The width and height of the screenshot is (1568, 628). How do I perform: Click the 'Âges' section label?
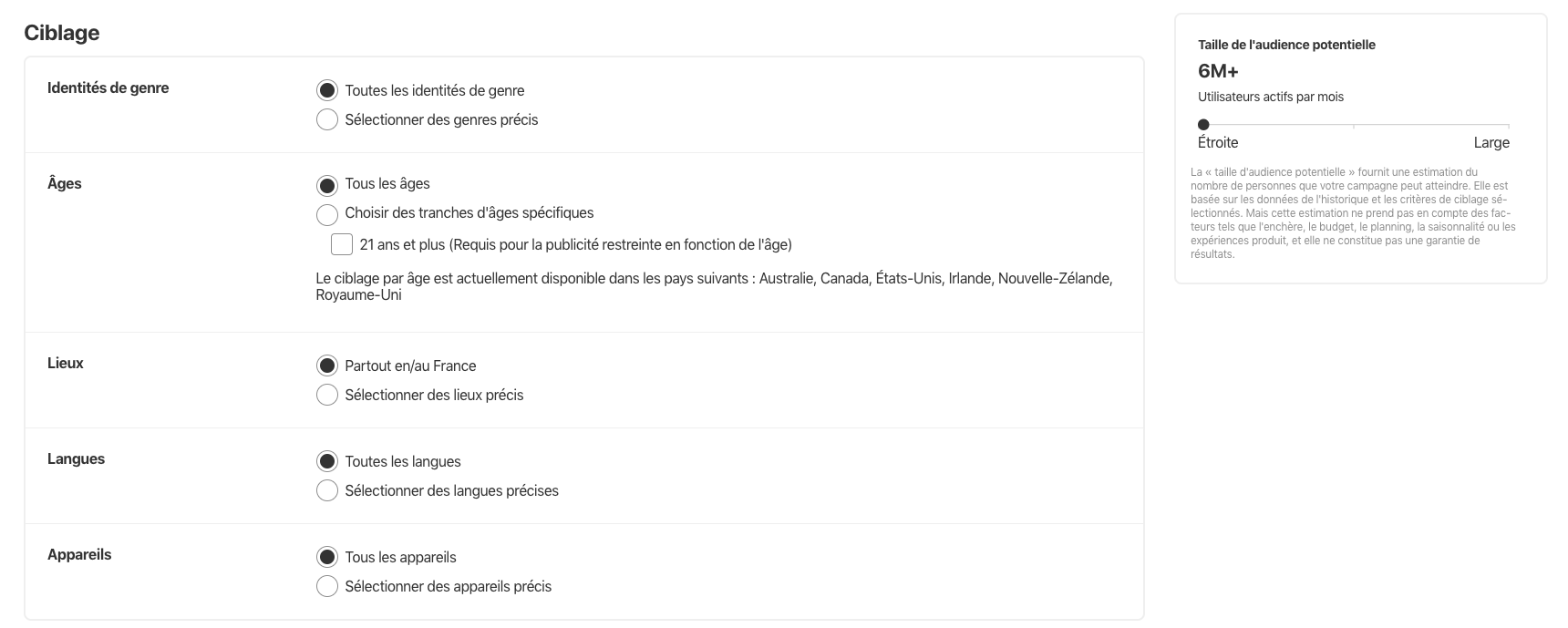pos(65,183)
